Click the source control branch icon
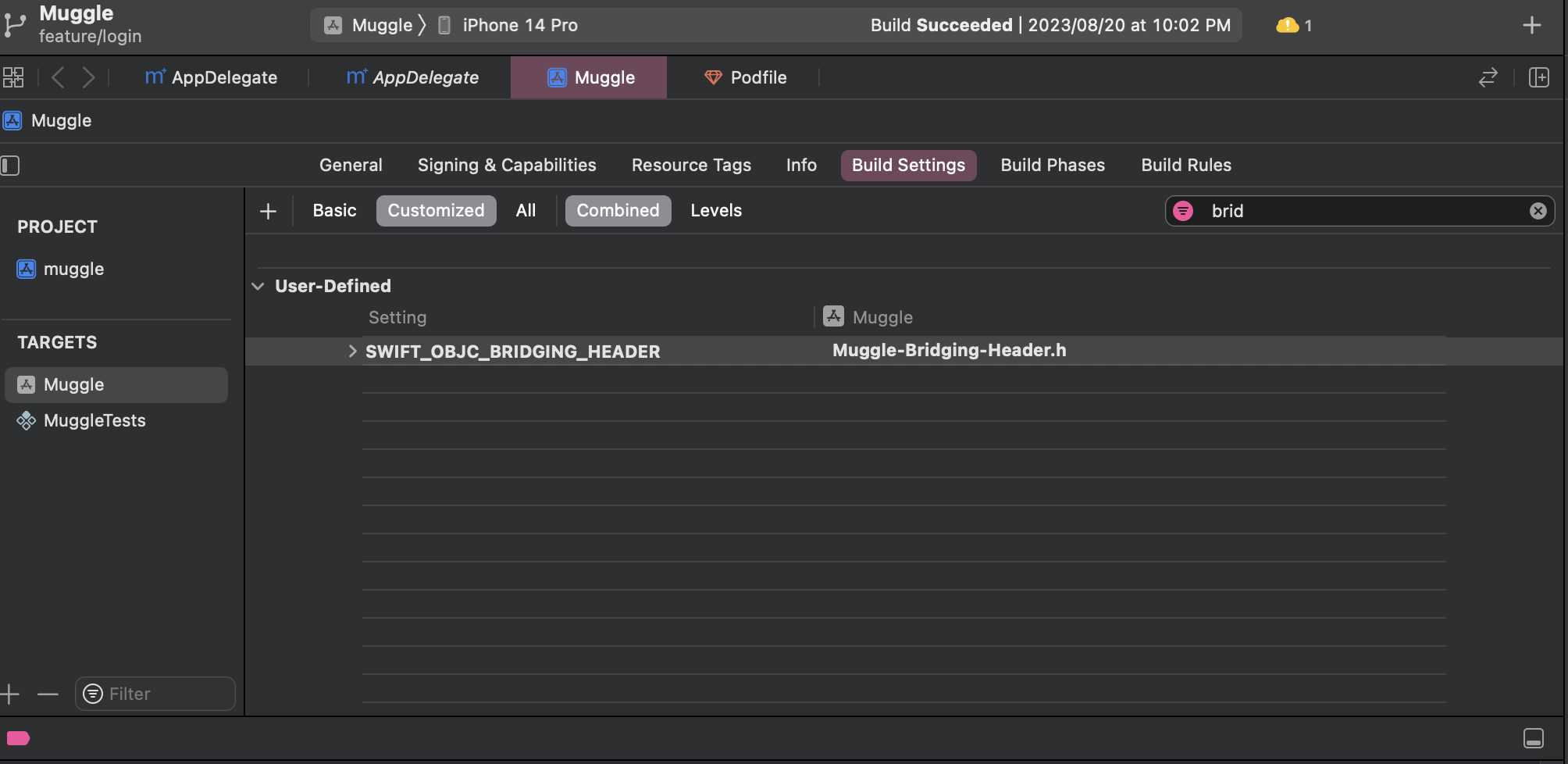Image resolution: width=1568 pixels, height=764 pixels. pos(14,25)
